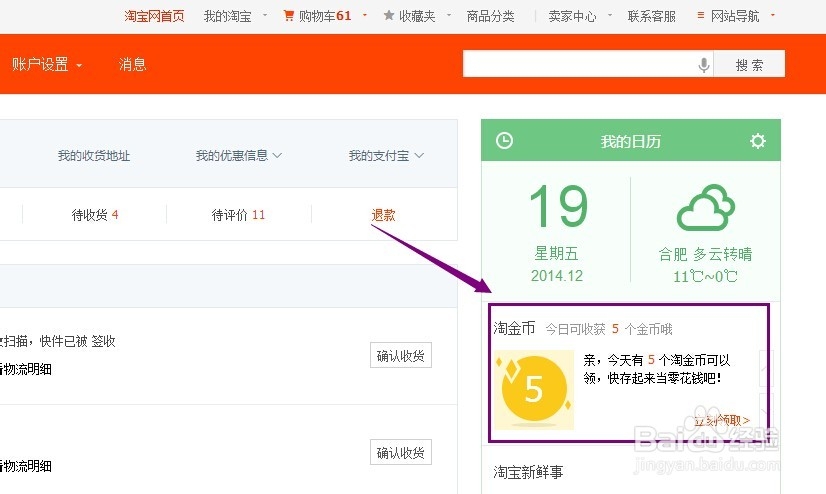The height and width of the screenshot is (494, 826).
Task: Open 我的淘宝 menu item
Action: (x=228, y=16)
